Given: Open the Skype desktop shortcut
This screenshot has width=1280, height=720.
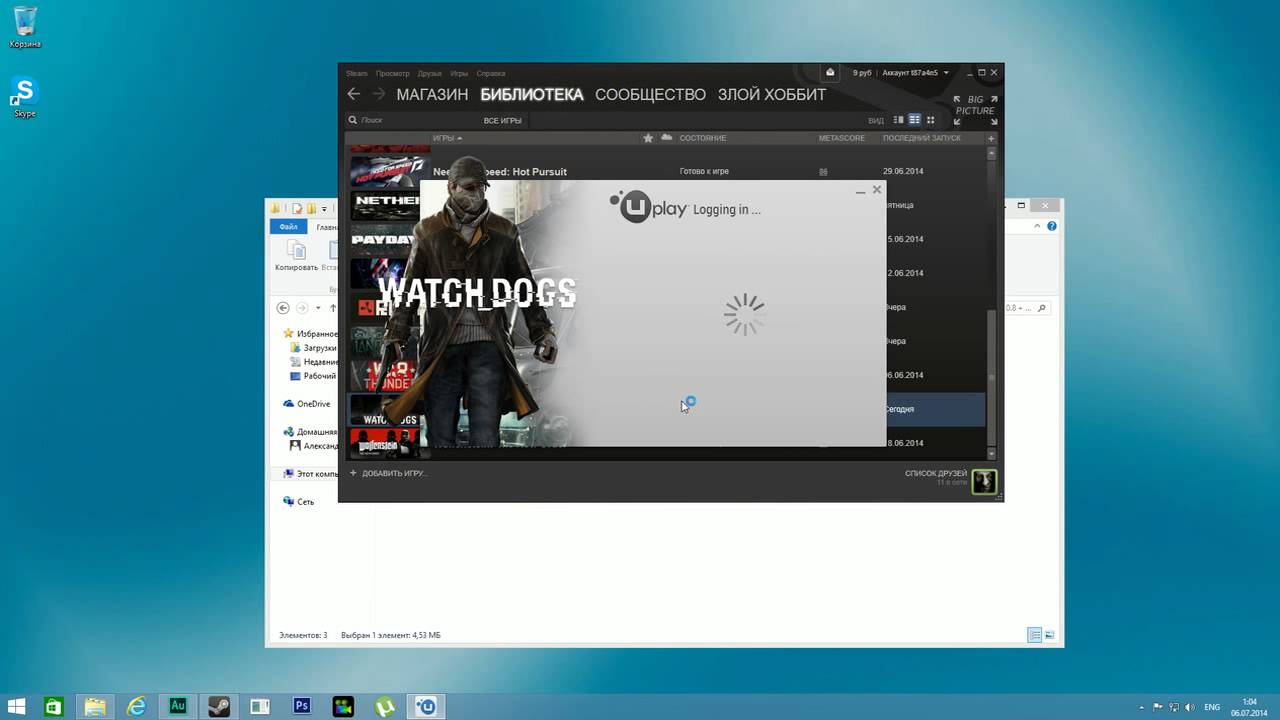Looking at the screenshot, I should 25,97.
